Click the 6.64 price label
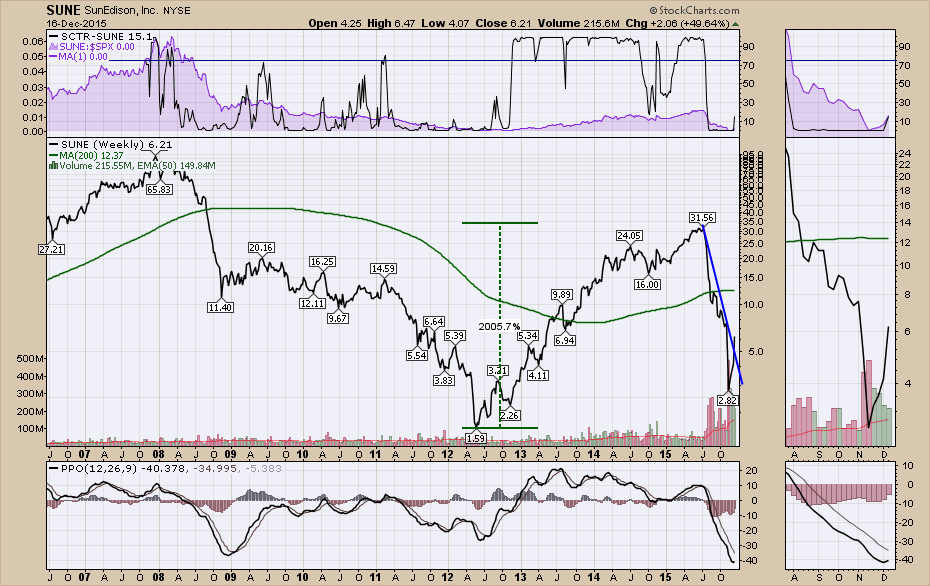Viewport: 930px width, 586px height. click(434, 321)
